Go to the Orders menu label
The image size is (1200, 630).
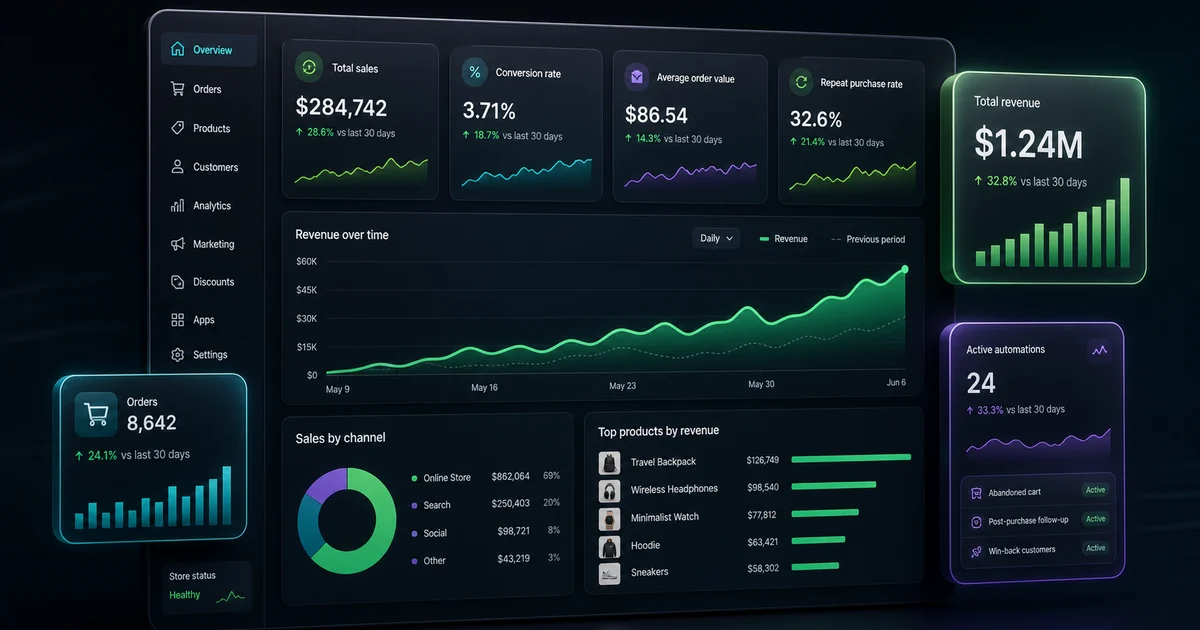tap(207, 89)
